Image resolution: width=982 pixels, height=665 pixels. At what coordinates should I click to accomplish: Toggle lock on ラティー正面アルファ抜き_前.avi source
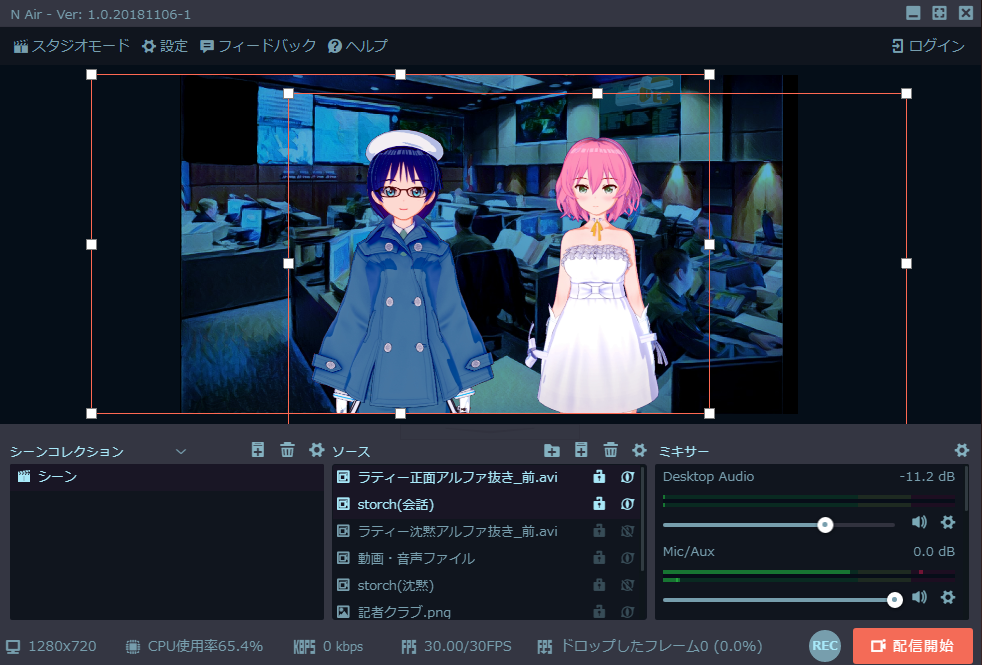pyautogui.click(x=600, y=477)
